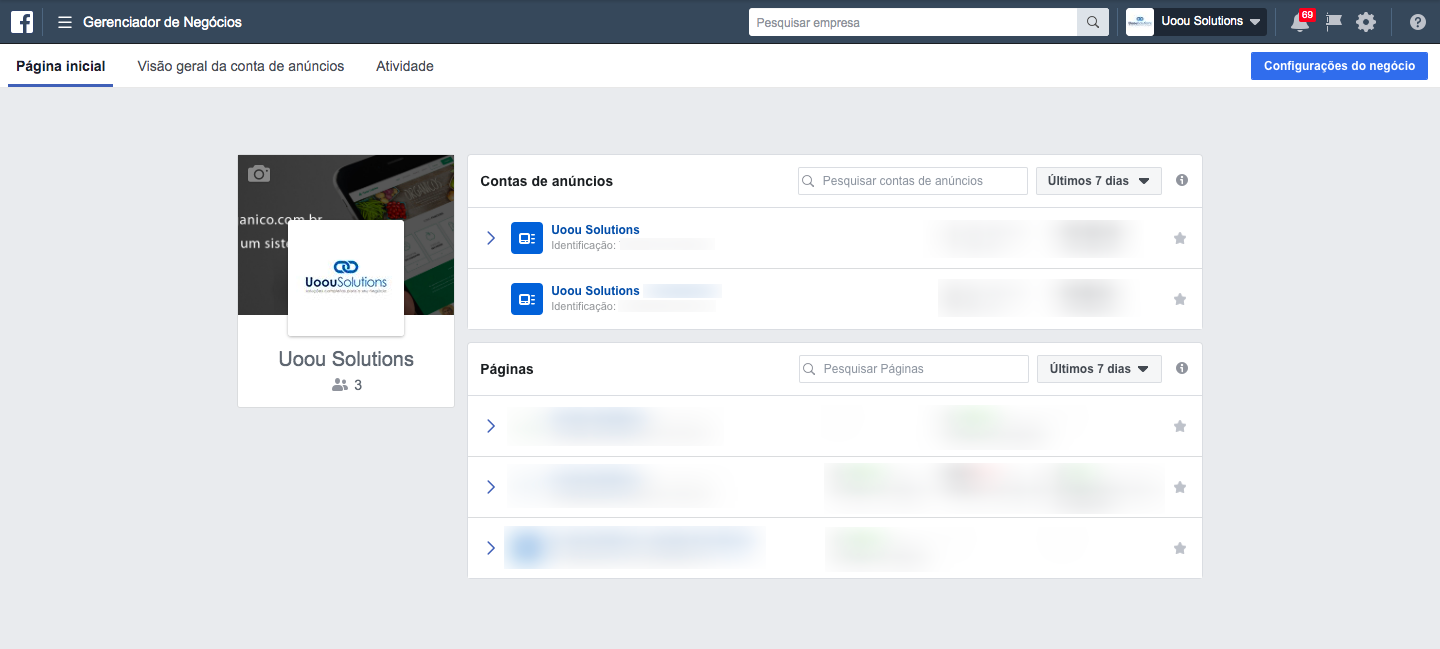Viewport: 1440px width, 649px height.
Task: Open notifications bell with 69 badge
Action: 1300,22
